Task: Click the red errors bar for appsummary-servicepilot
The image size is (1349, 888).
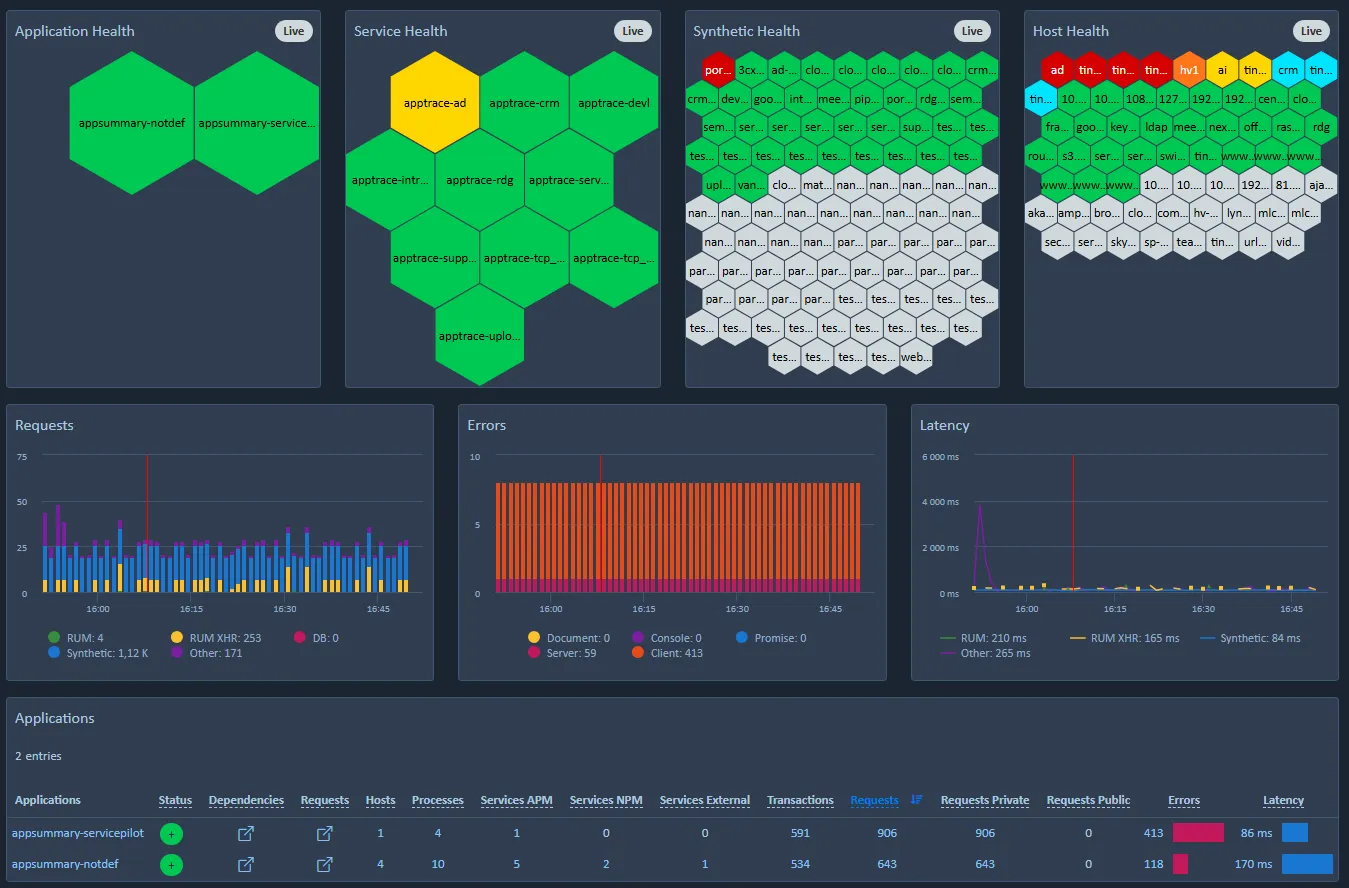Action: (x=1198, y=833)
